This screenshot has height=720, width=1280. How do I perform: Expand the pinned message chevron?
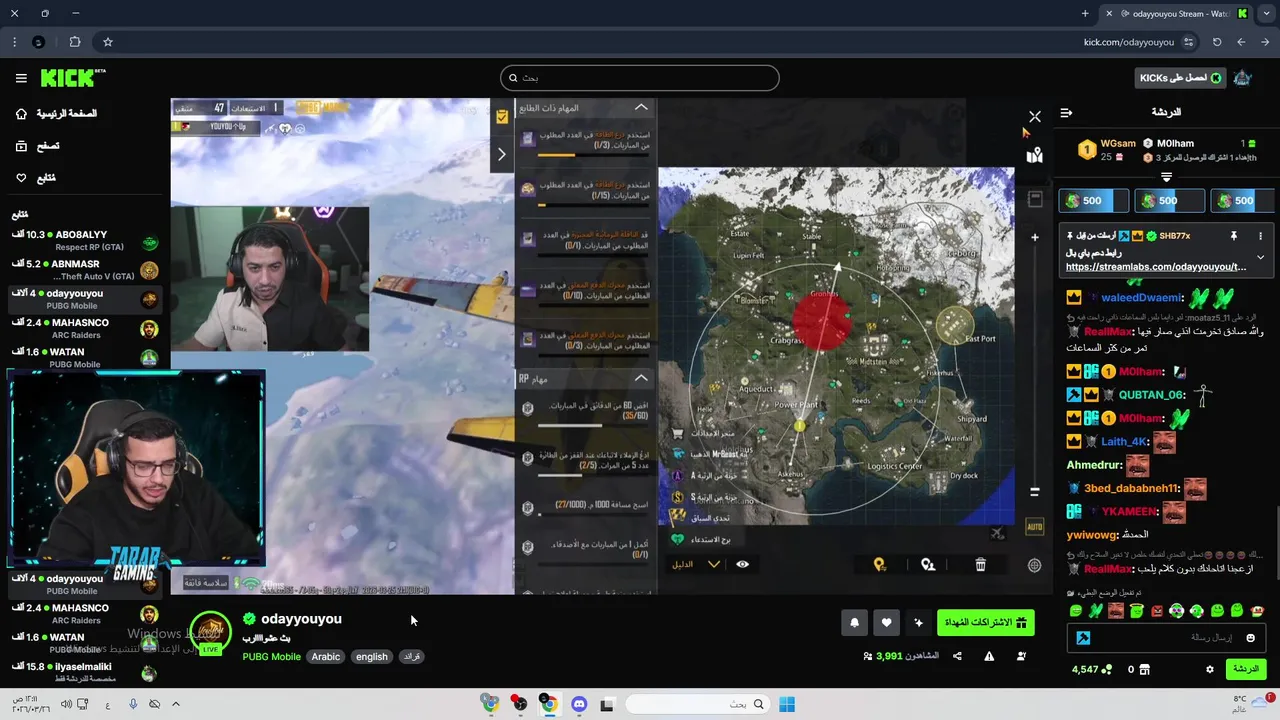[1260, 257]
